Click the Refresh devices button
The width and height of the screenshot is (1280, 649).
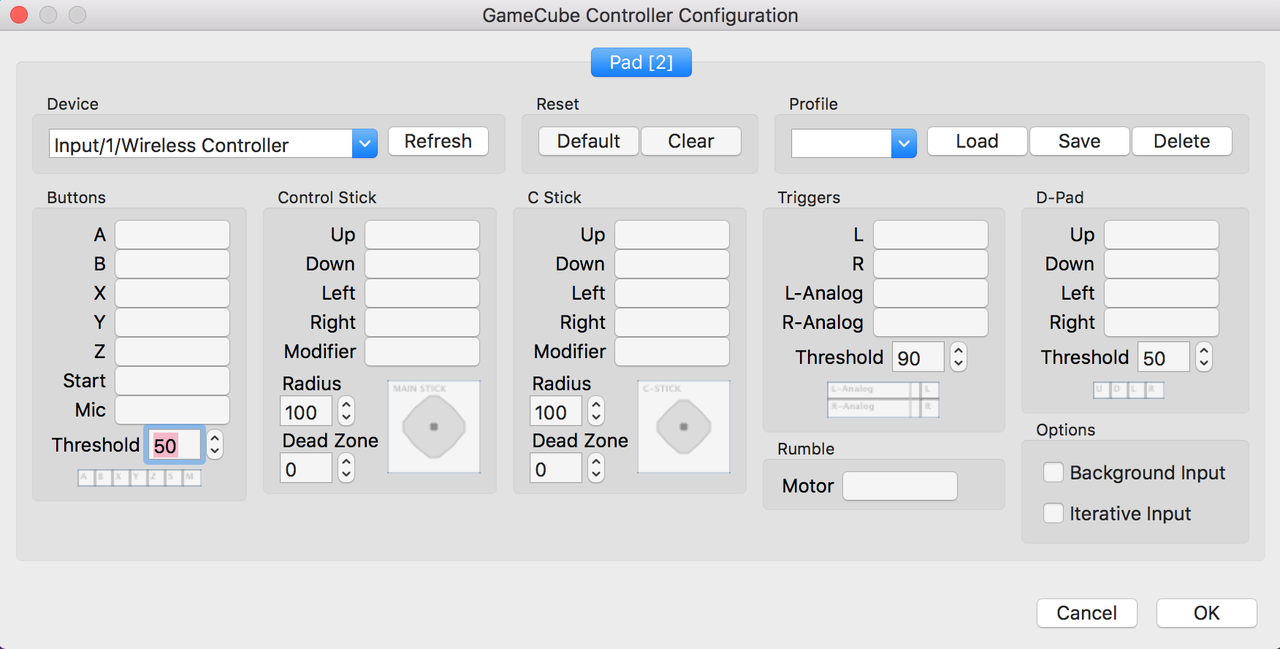coord(438,141)
